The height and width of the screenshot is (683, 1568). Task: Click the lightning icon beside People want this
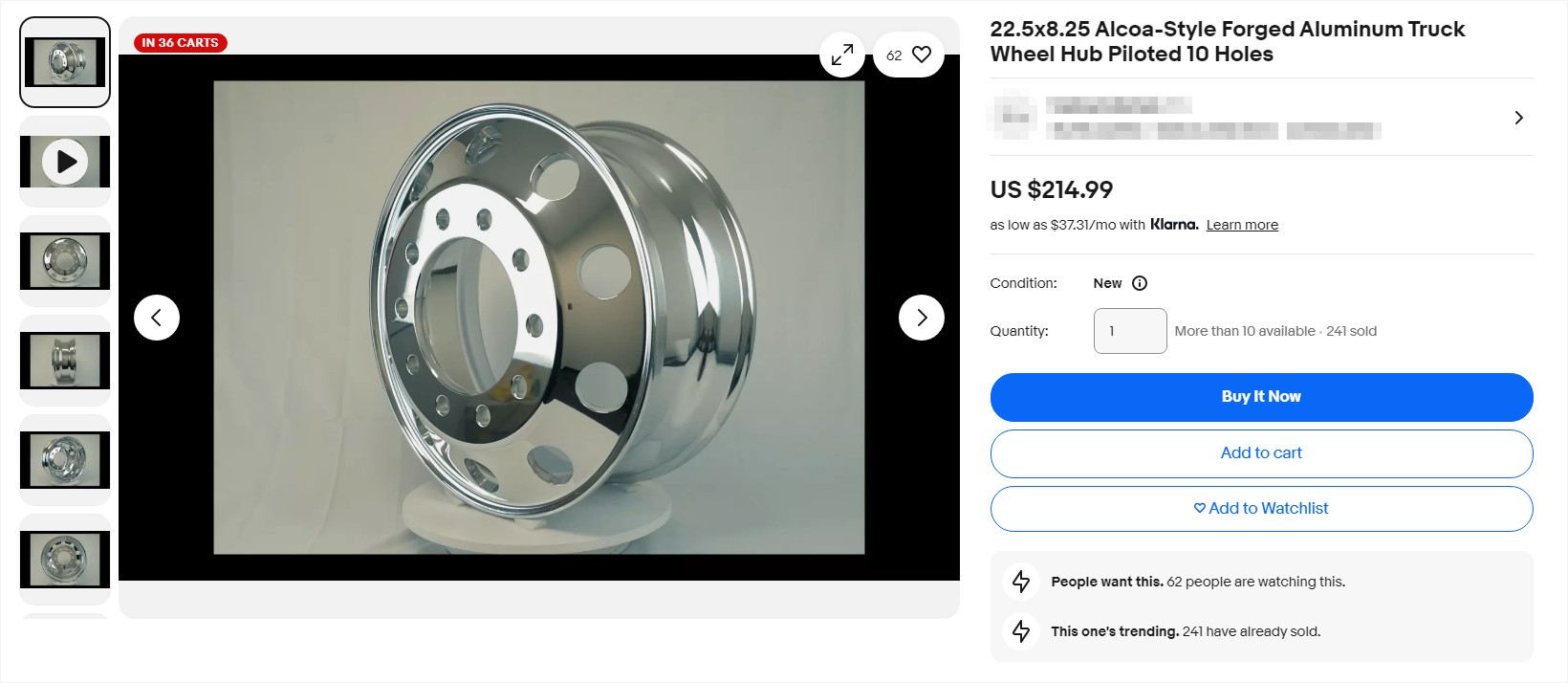coord(1020,581)
